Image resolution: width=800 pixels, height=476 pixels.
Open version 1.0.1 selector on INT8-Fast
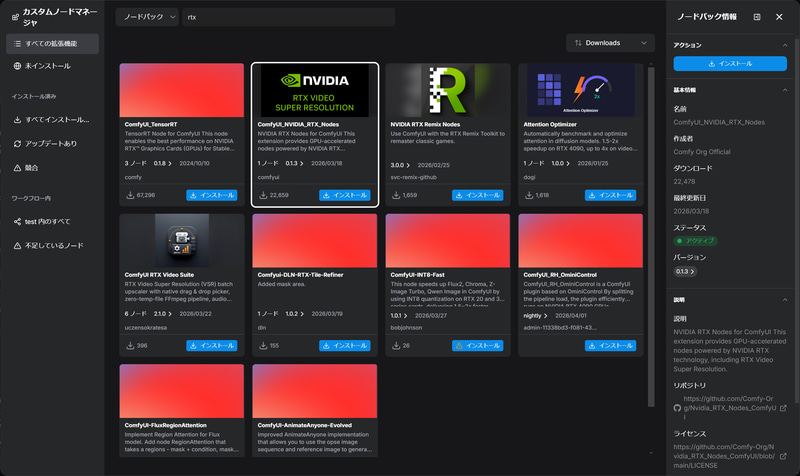coord(399,316)
